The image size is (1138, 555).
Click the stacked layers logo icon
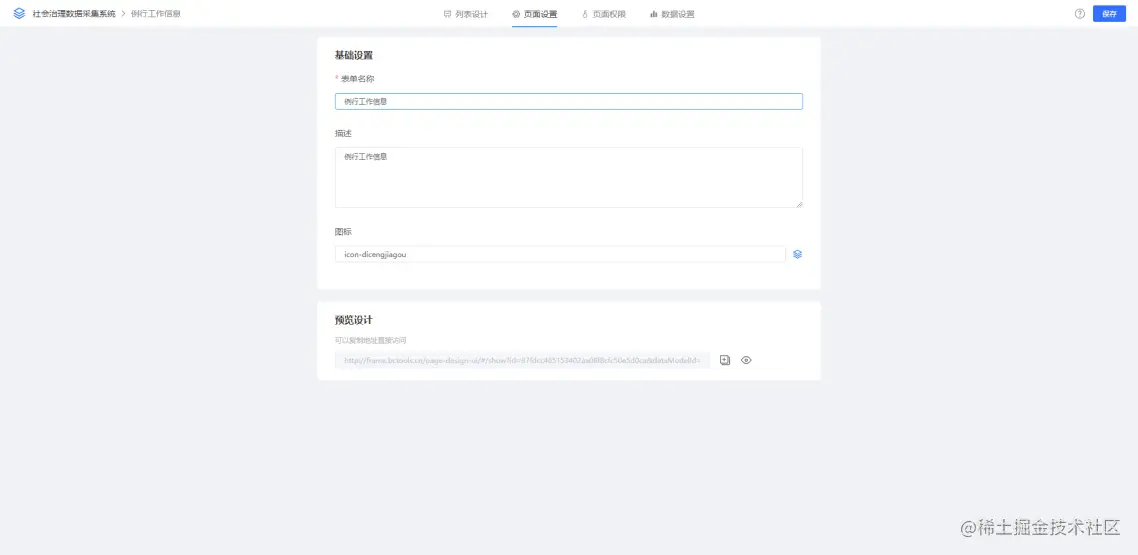click(x=19, y=13)
